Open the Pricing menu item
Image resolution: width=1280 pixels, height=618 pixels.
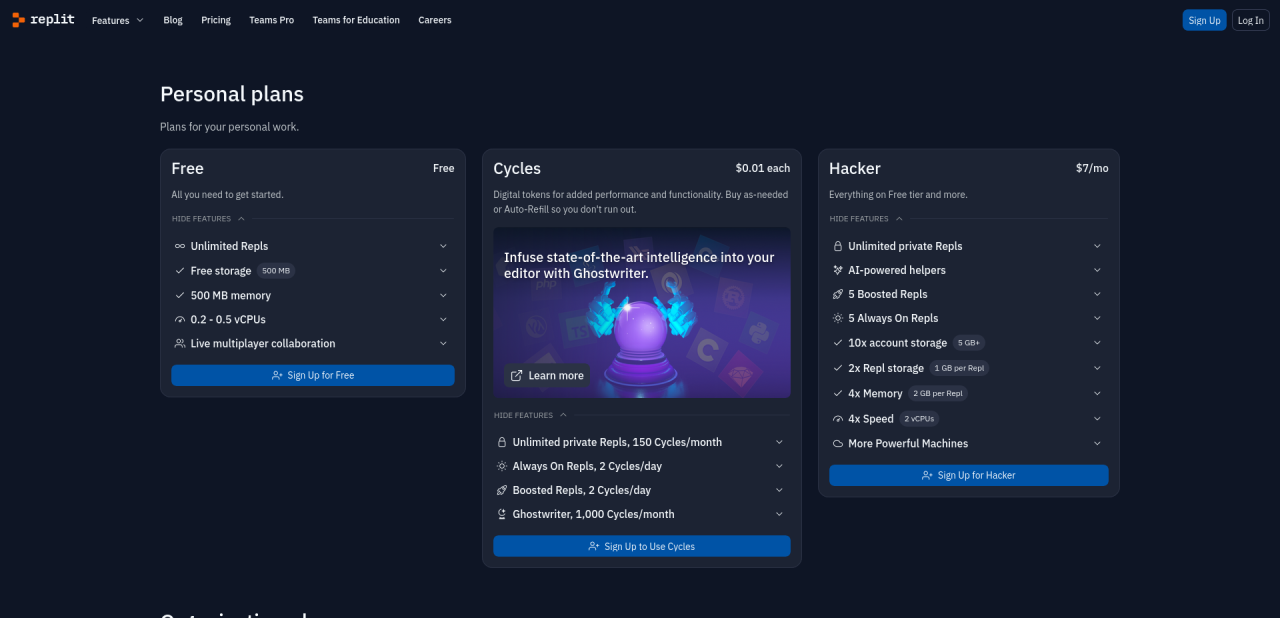(x=215, y=20)
